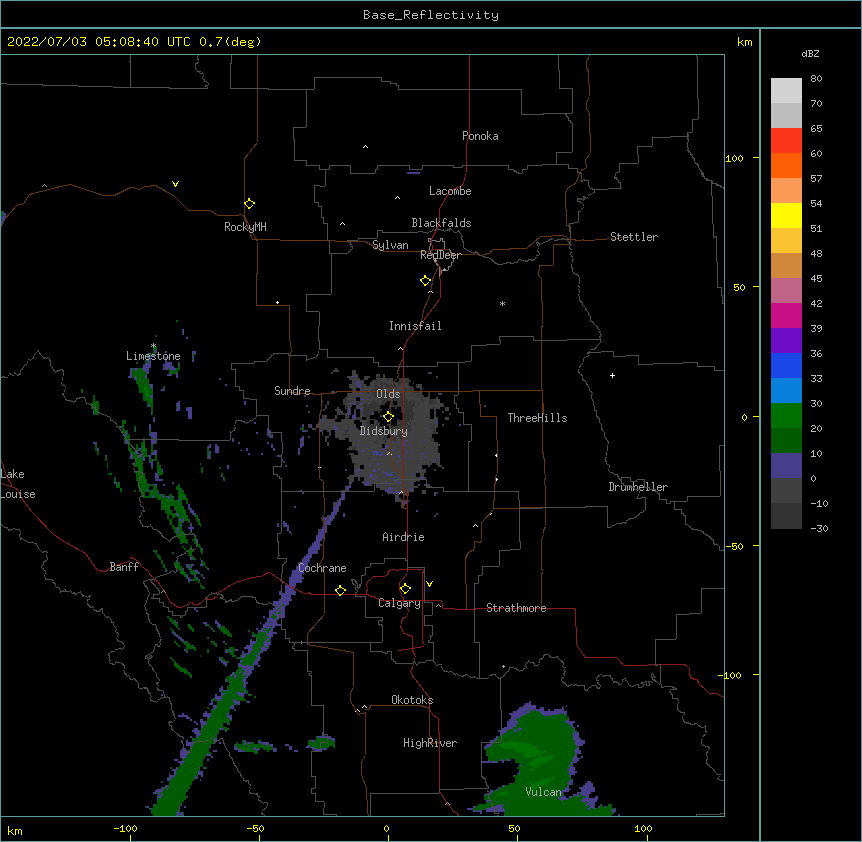Click the Strathmore city label
Image resolution: width=862 pixels, height=842 pixels.
click(516, 608)
